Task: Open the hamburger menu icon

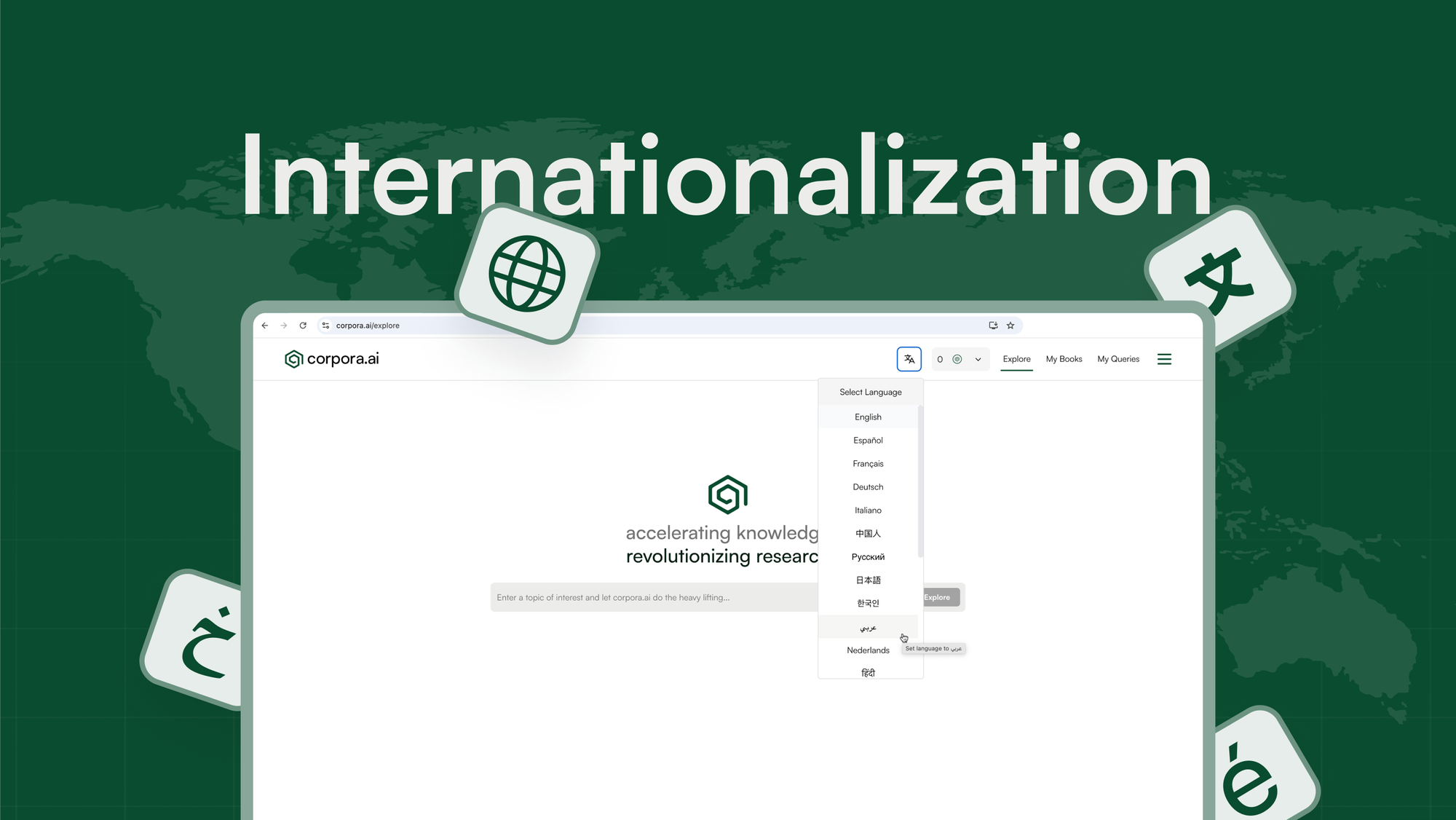Action: pos(1164,359)
